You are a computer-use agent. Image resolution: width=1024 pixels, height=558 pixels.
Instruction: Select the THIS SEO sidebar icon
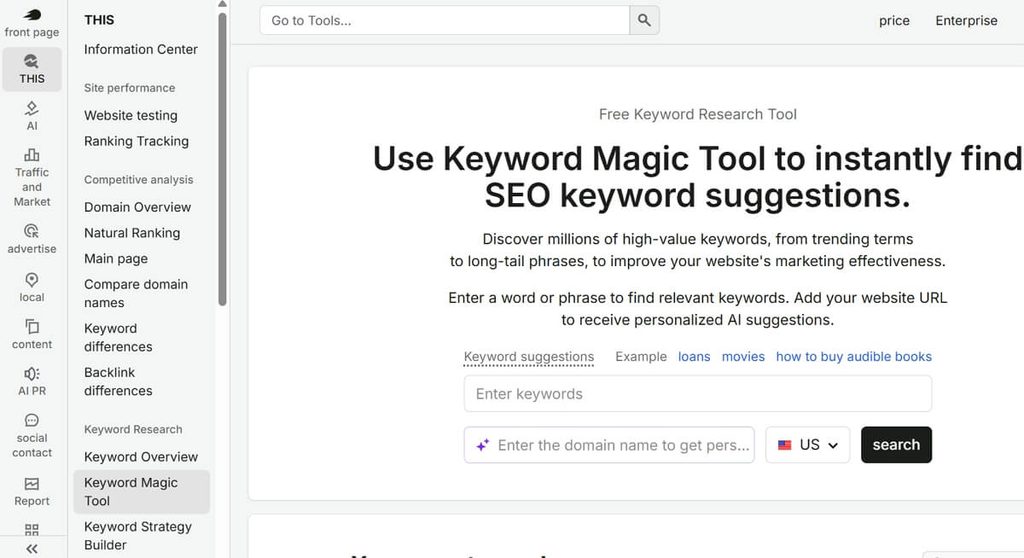click(31, 61)
